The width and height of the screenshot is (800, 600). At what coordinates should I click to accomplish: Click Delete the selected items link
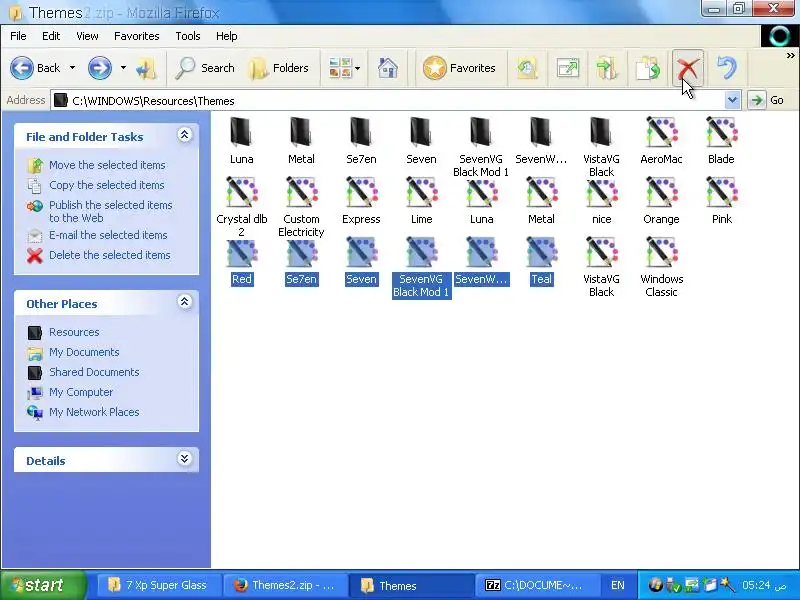[x=110, y=255]
